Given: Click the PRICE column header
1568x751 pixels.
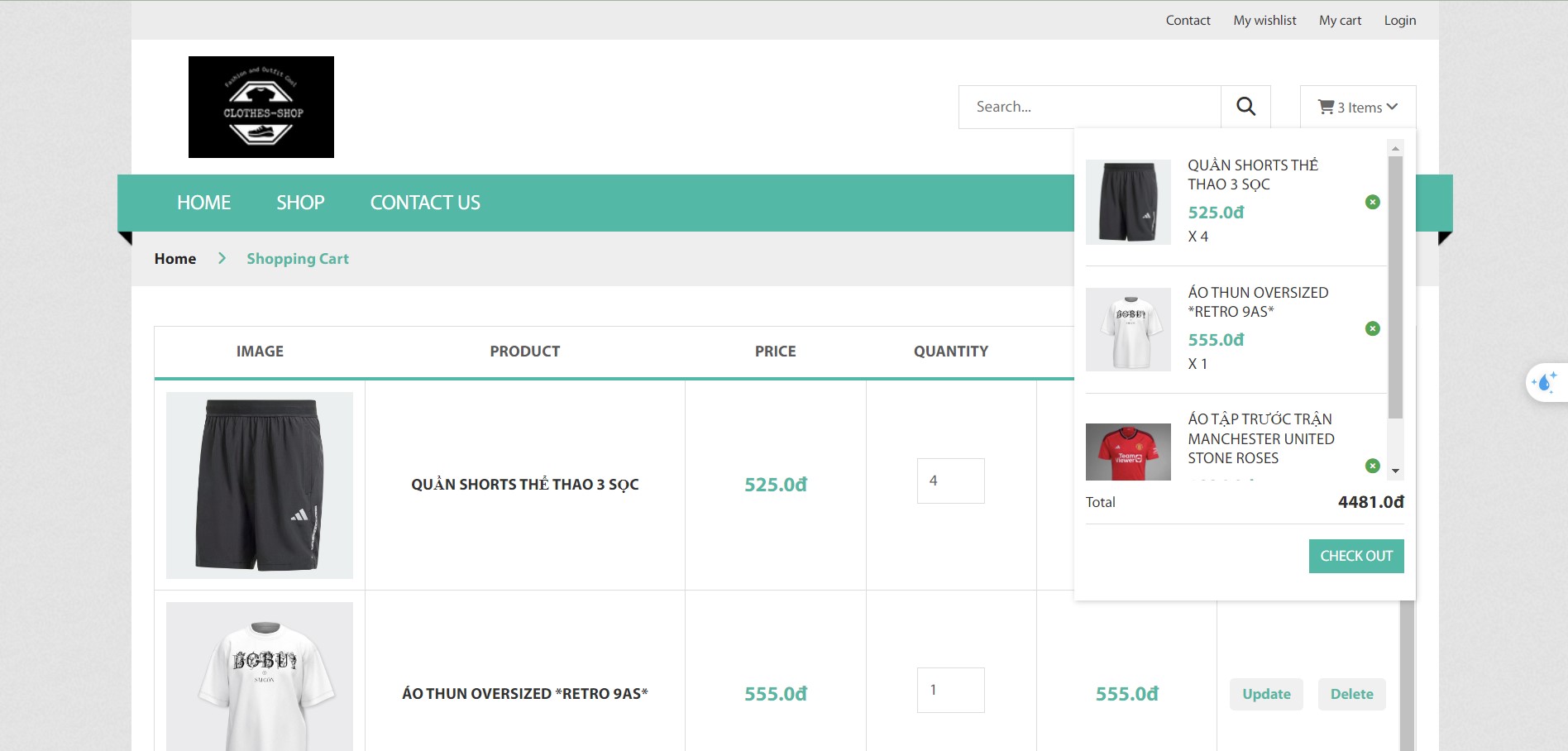Looking at the screenshot, I should tap(776, 352).
